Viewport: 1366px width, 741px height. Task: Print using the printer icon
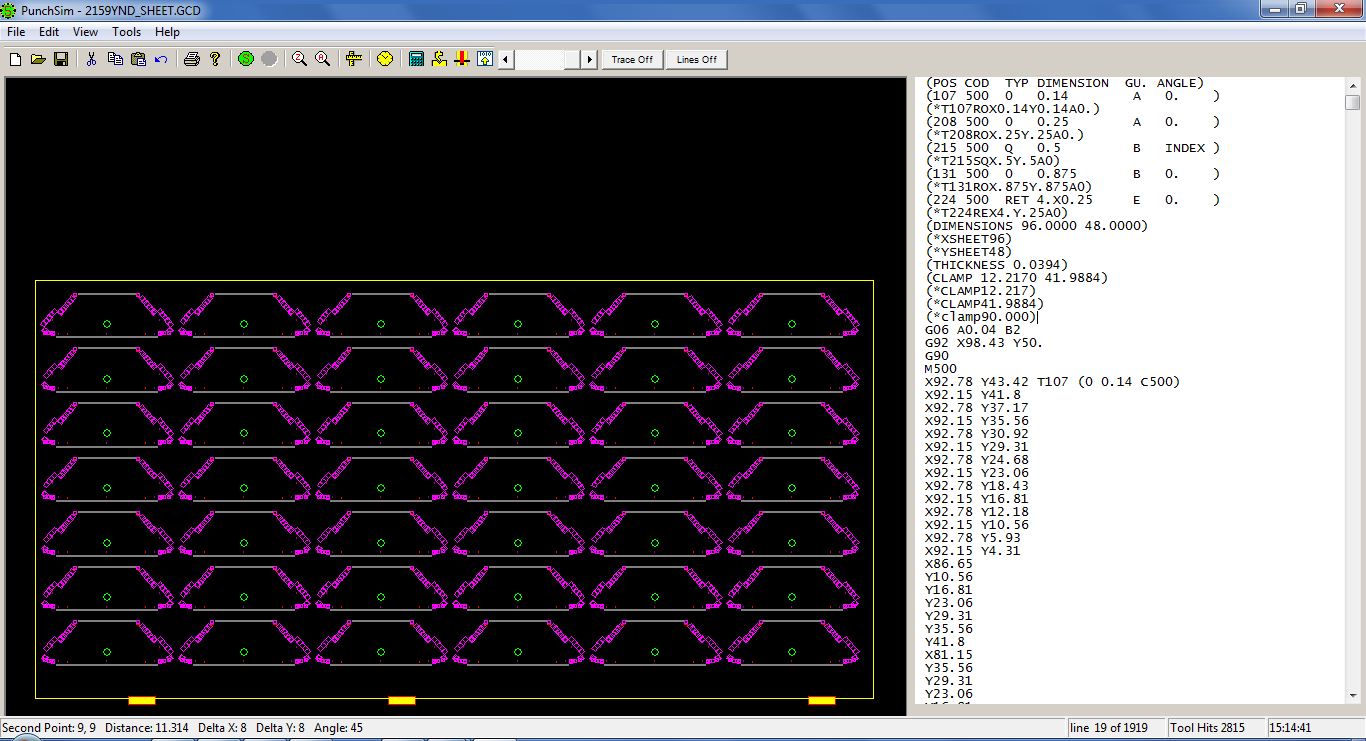(x=191, y=60)
